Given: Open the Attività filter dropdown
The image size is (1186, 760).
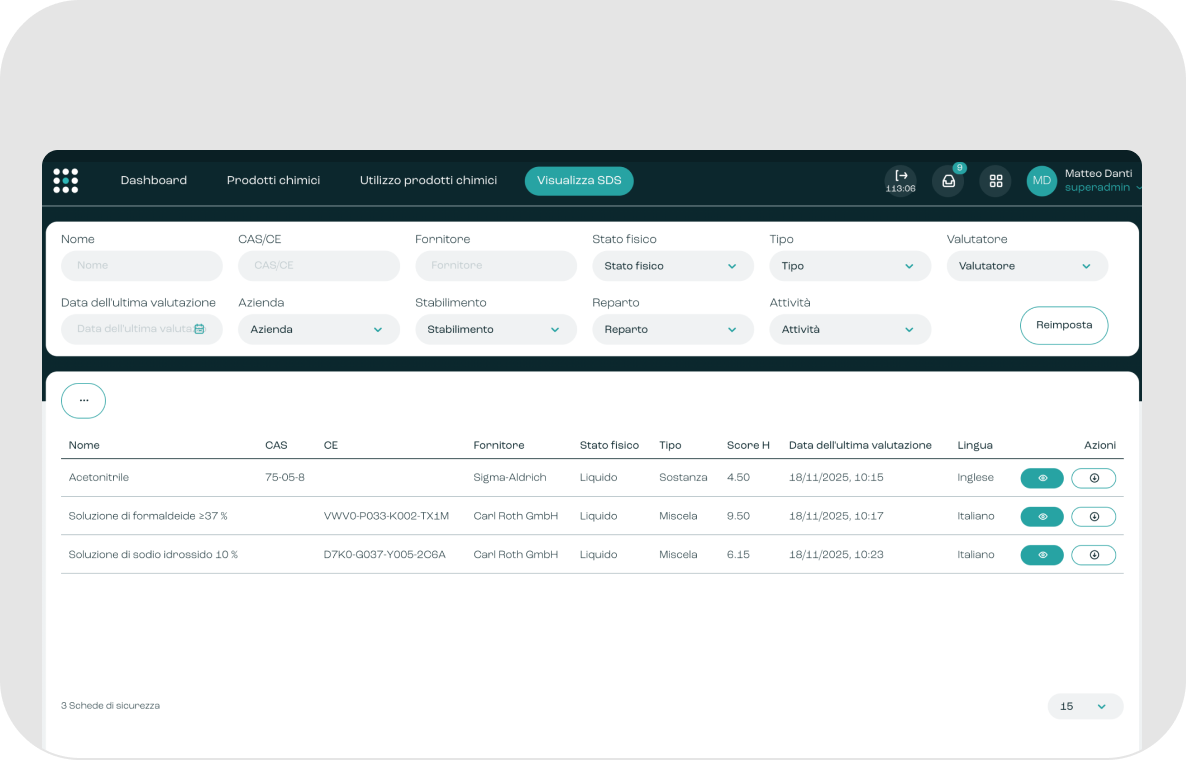Looking at the screenshot, I should (x=850, y=330).
